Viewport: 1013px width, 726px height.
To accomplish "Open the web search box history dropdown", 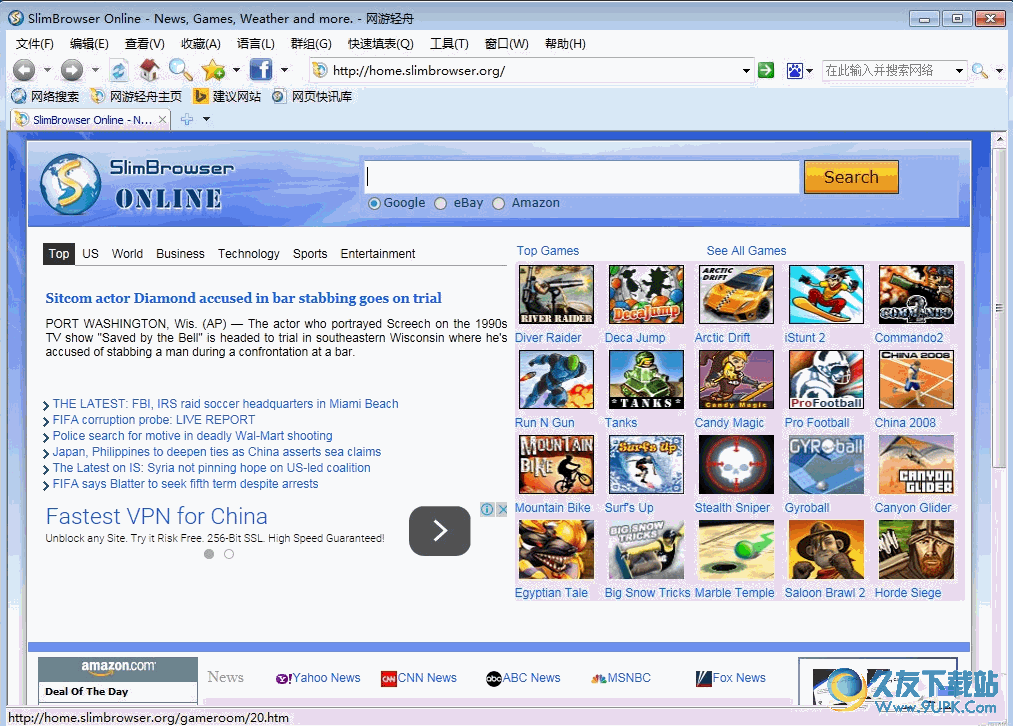I will tap(959, 70).
